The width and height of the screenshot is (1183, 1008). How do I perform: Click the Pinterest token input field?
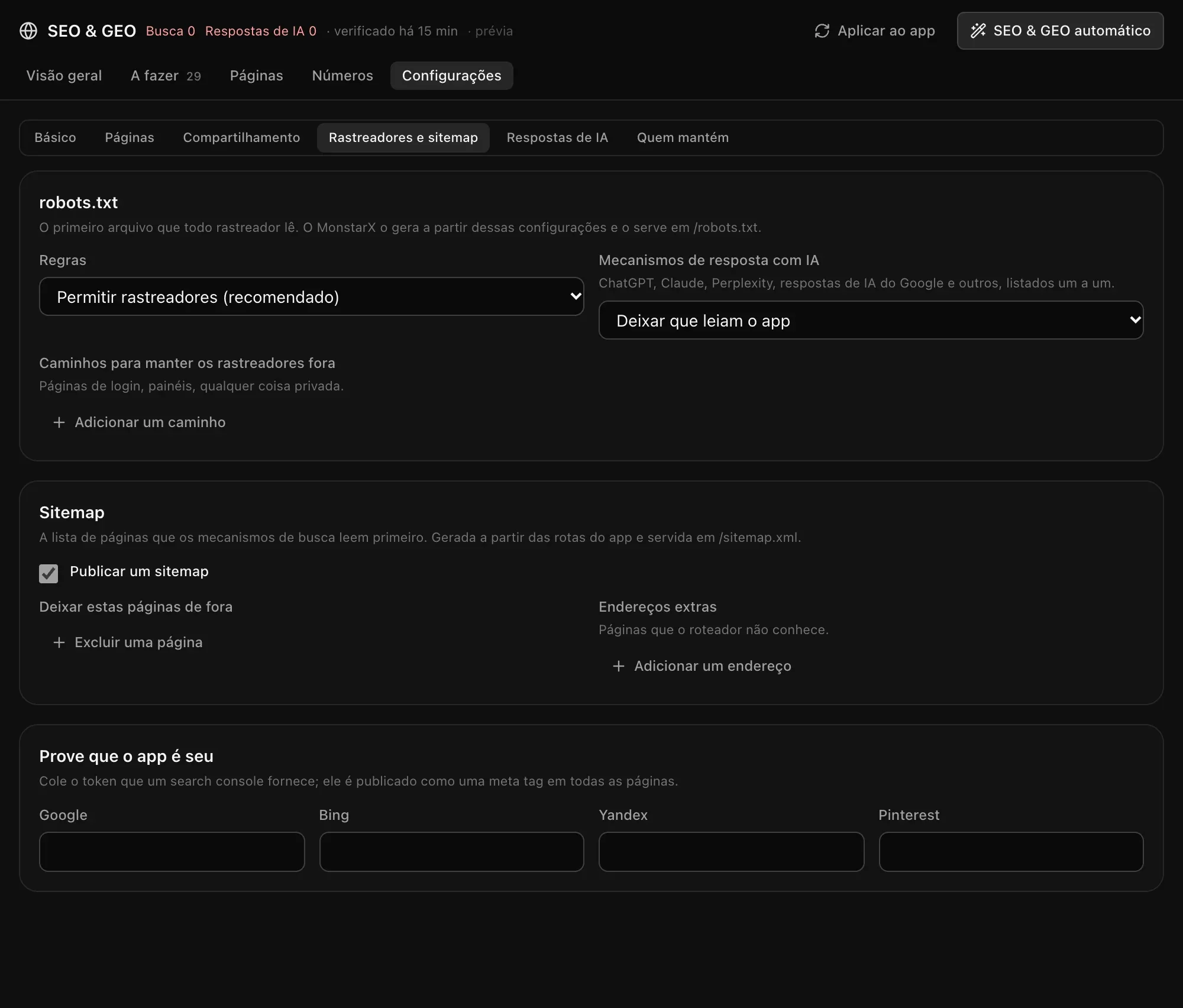tap(1011, 852)
